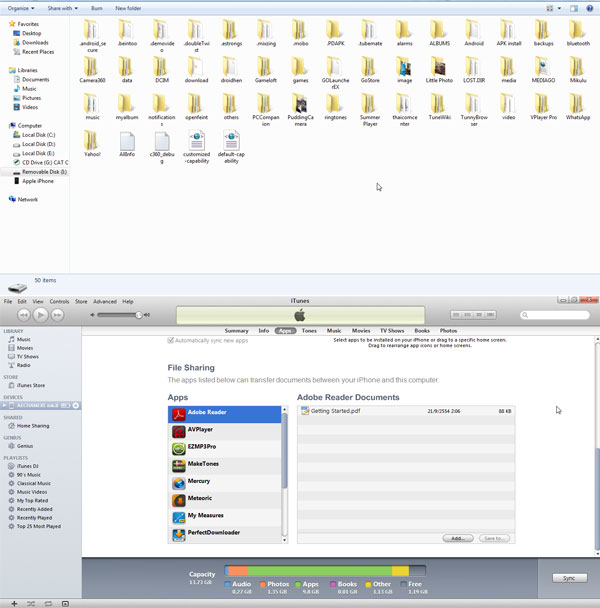
Task: Click the Save to... button
Action: point(494,538)
